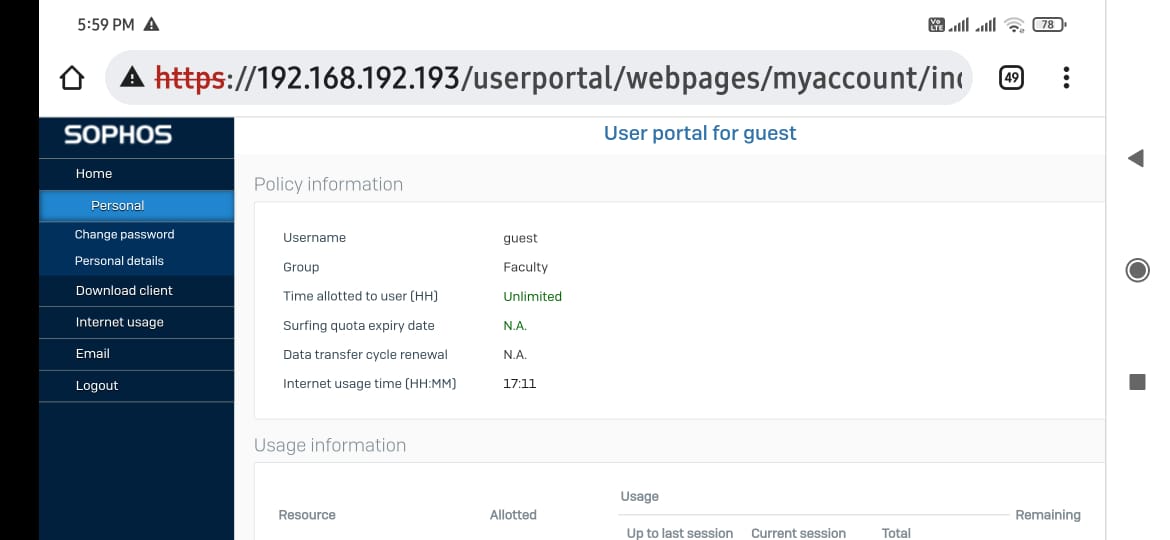The height and width of the screenshot is (540, 1170).
Task: Select the Personal submenu item
Action: coord(118,206)
